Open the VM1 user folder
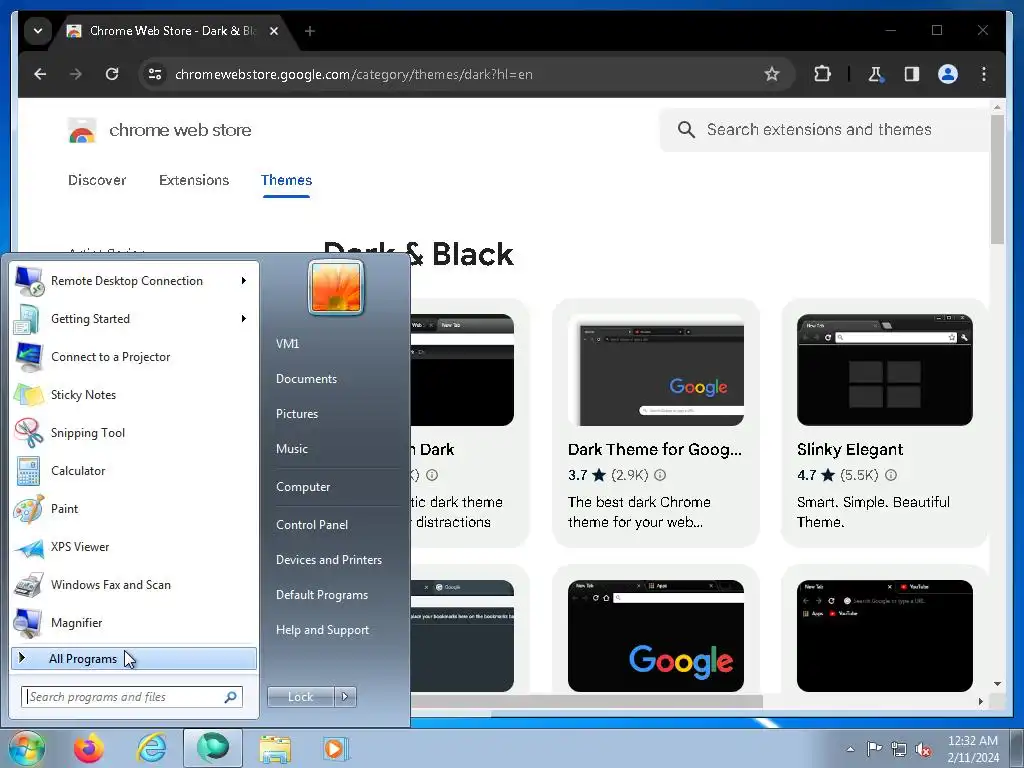Viewport: 1024px width, 768px height. (287, 344)
